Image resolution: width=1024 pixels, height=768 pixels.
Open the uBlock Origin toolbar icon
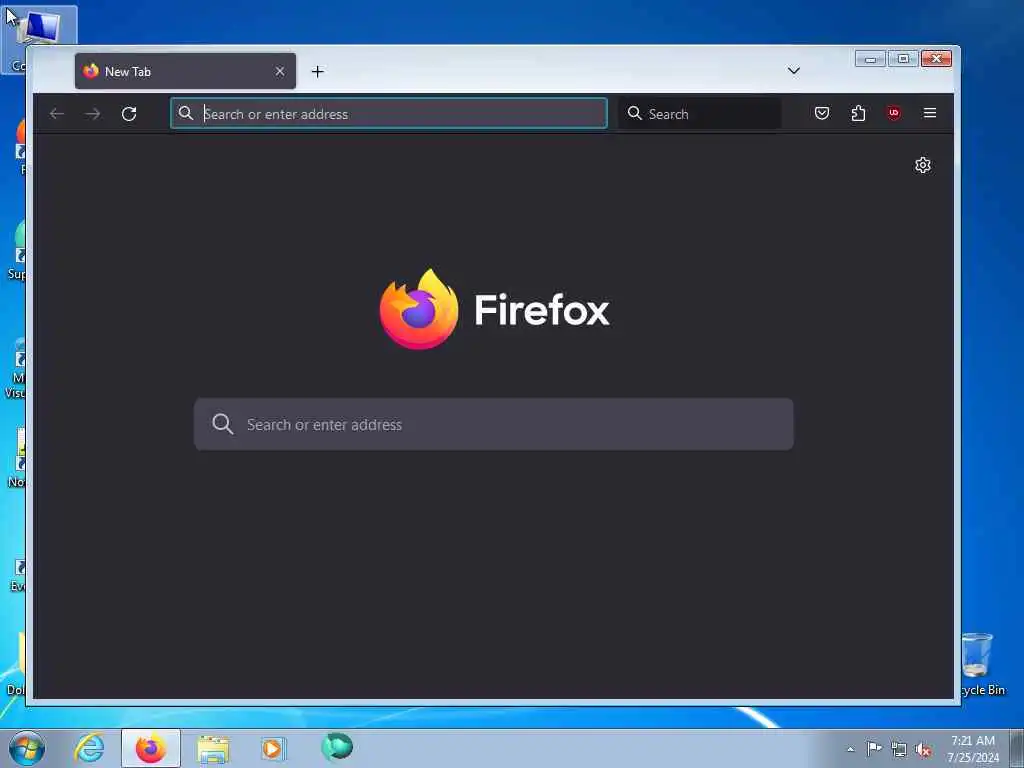(x=893, y=113)
